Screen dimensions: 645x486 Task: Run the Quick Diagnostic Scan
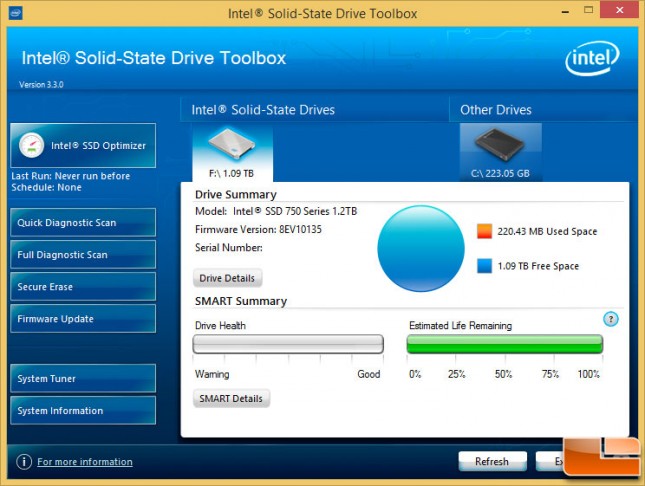tap(83, 223)
